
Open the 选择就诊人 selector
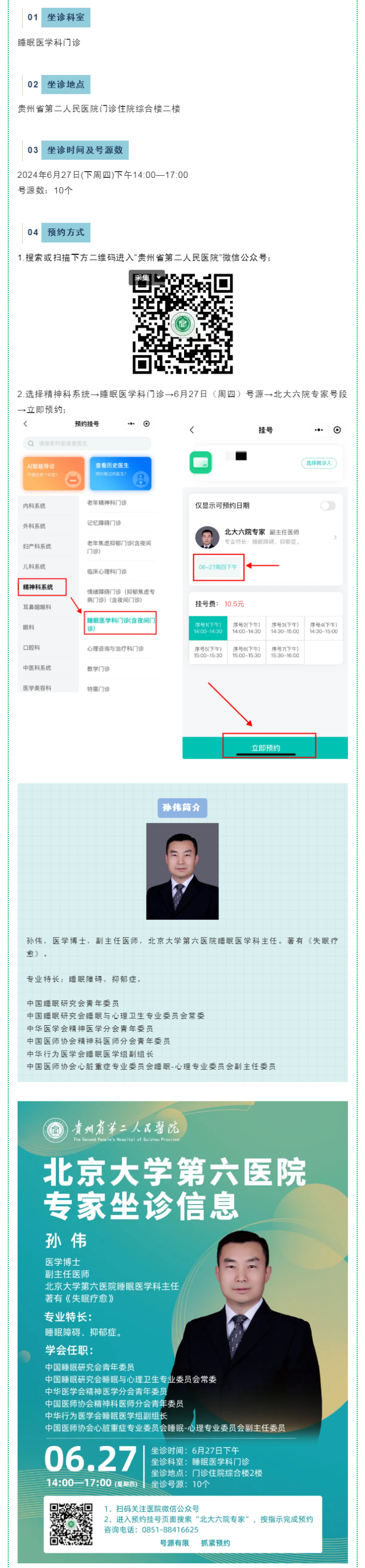point(319,463)
